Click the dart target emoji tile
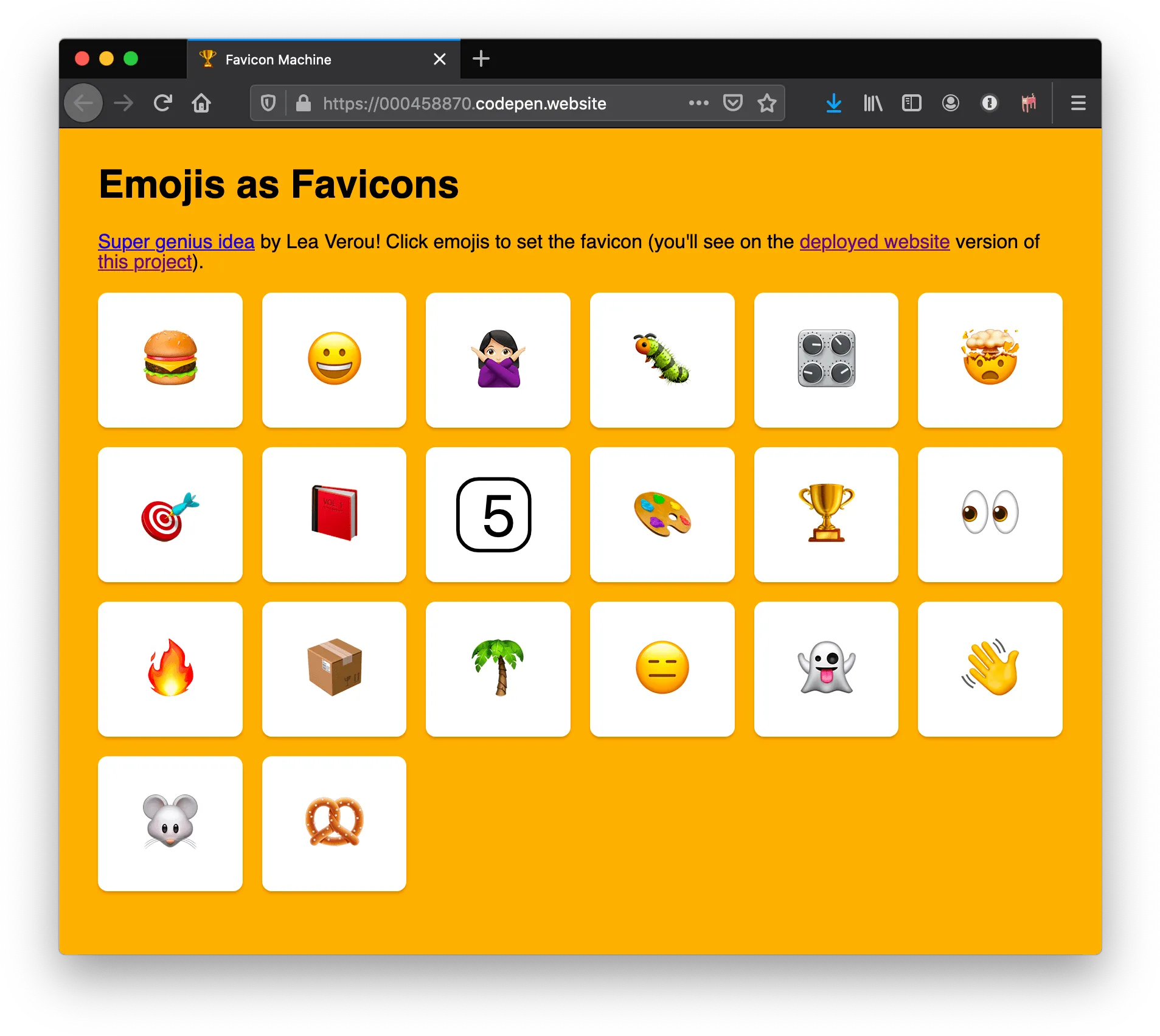Viewport: 1160px width, 1036px height. click(x=170, y=515)
